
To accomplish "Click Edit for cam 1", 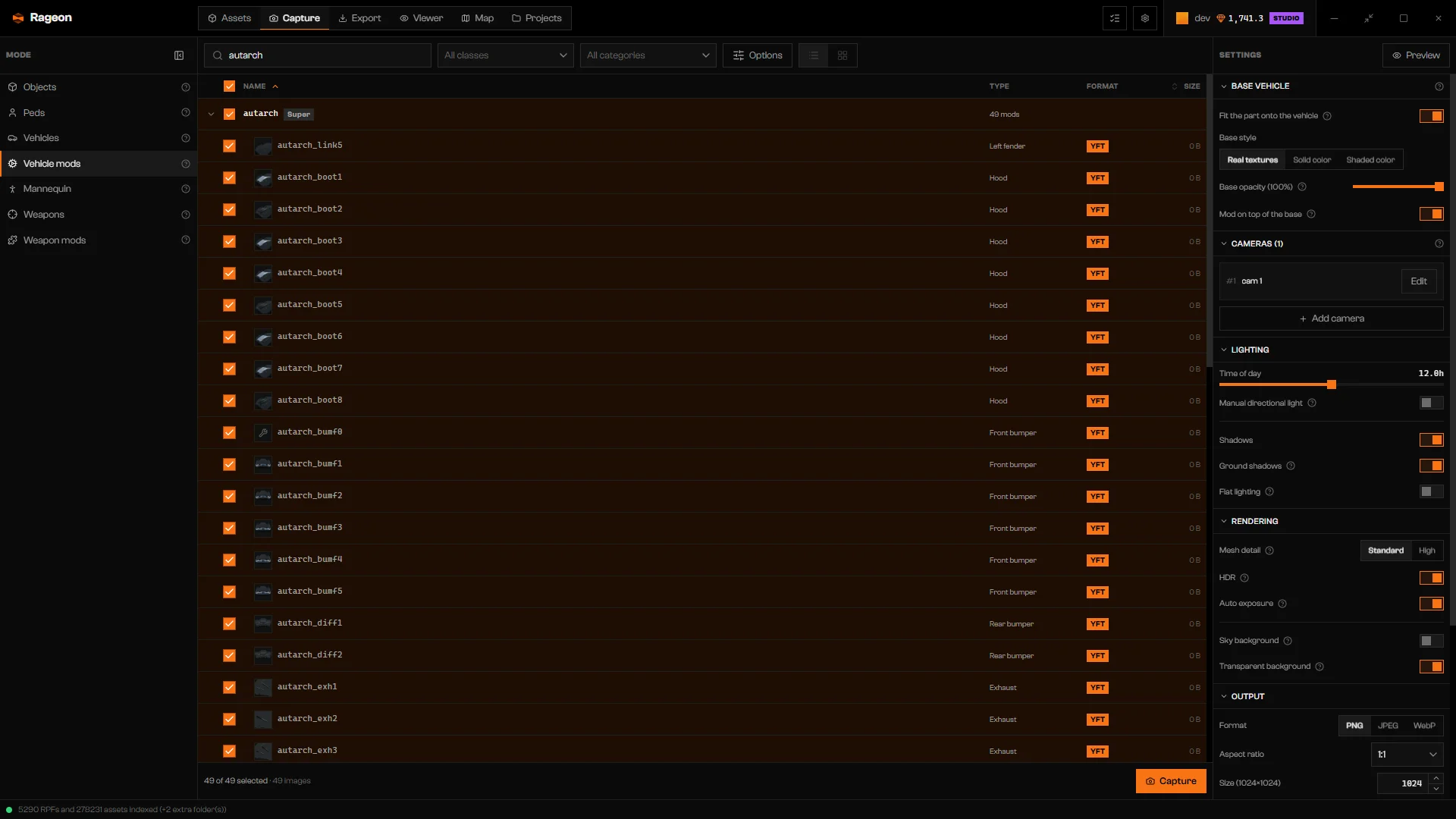I will coord(1419,281).
